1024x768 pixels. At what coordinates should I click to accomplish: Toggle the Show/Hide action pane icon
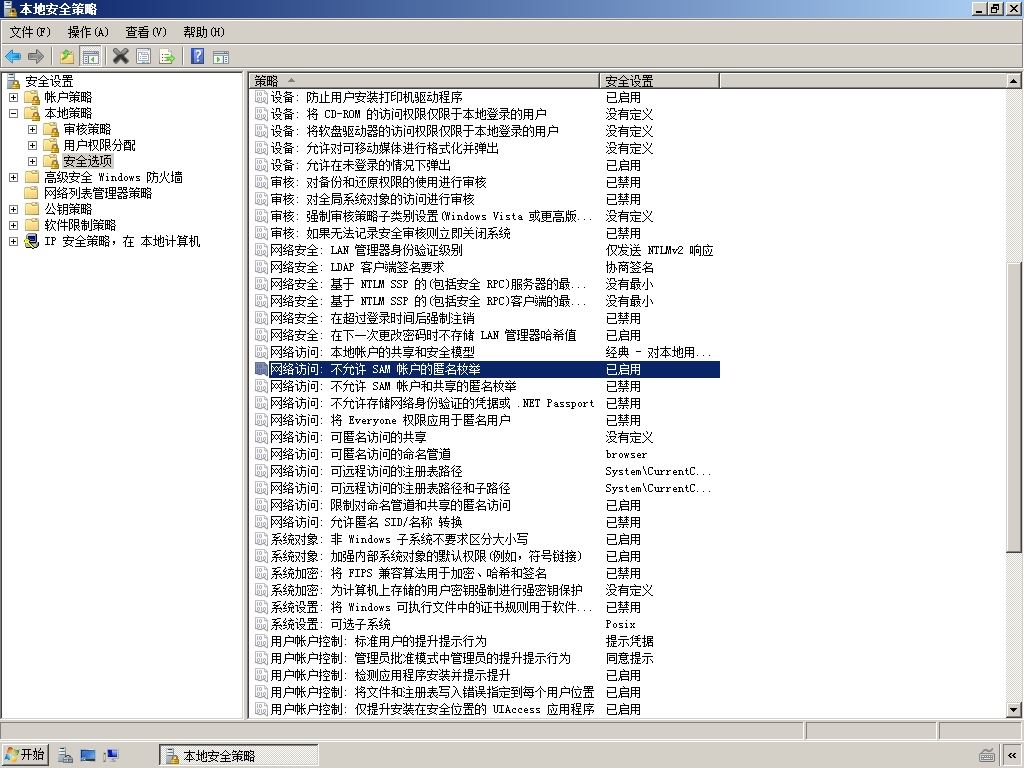click(x=221, y=57)
